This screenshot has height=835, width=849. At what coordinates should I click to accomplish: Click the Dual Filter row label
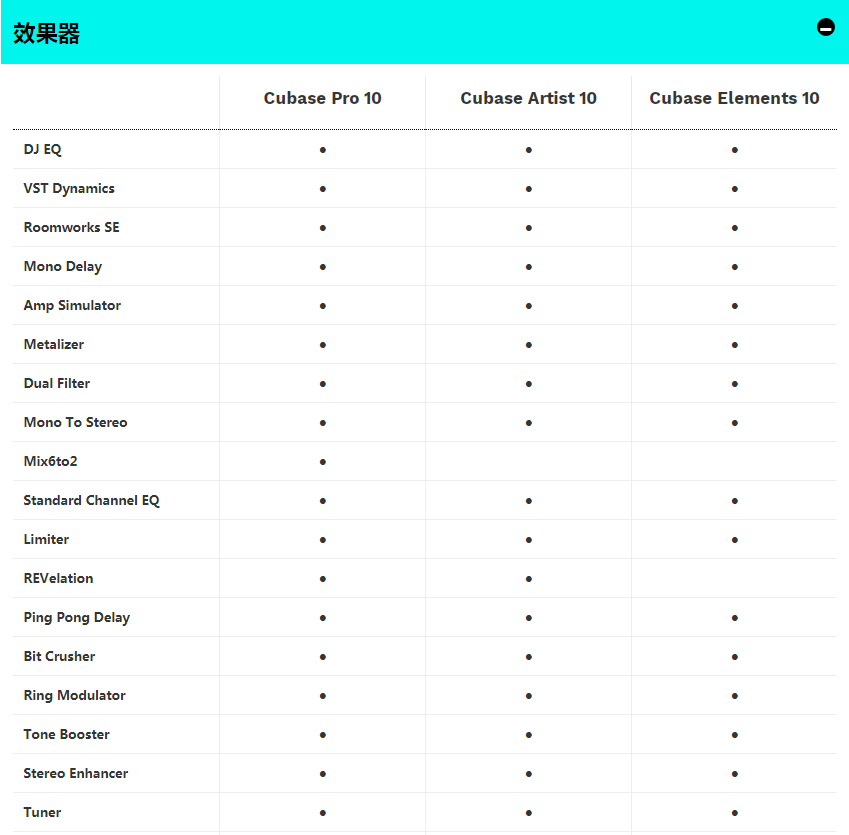[x=57, y=383]
